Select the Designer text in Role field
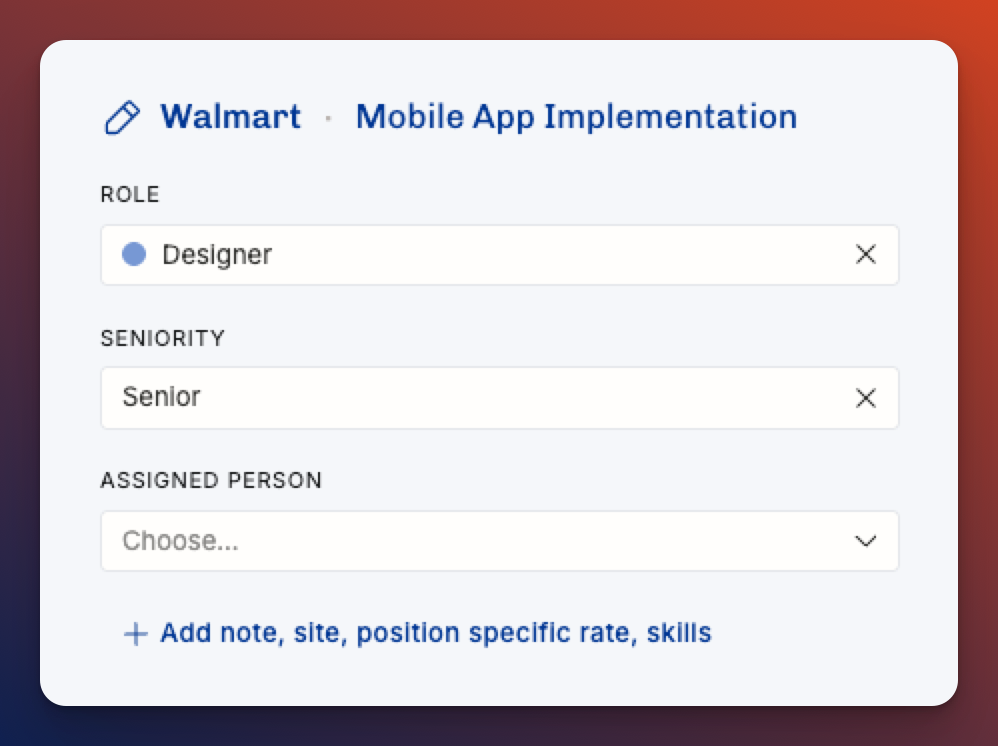The image size is (998, 746). click(217, 255)
